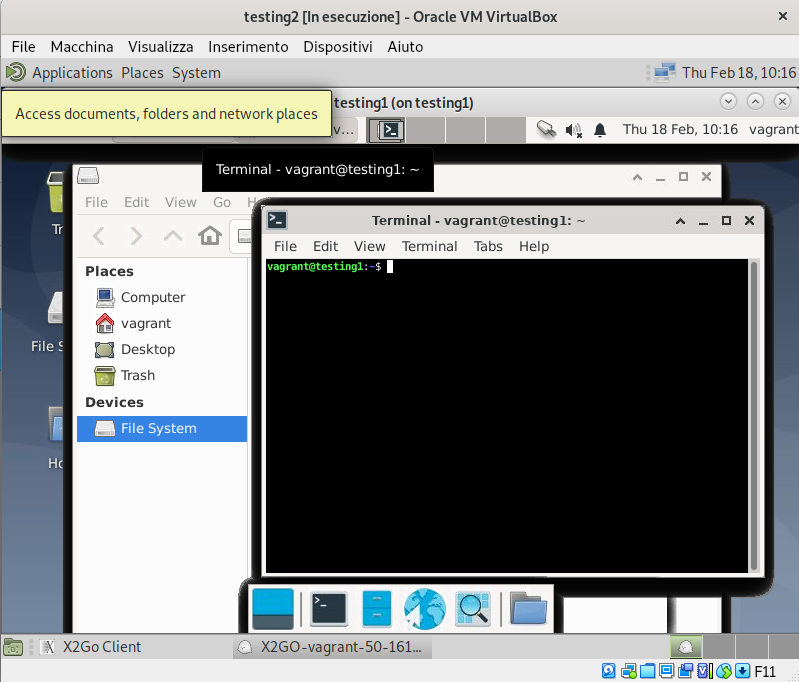
Task: Click the Back arrow in the file manager
Action: (x=99, y=236)
